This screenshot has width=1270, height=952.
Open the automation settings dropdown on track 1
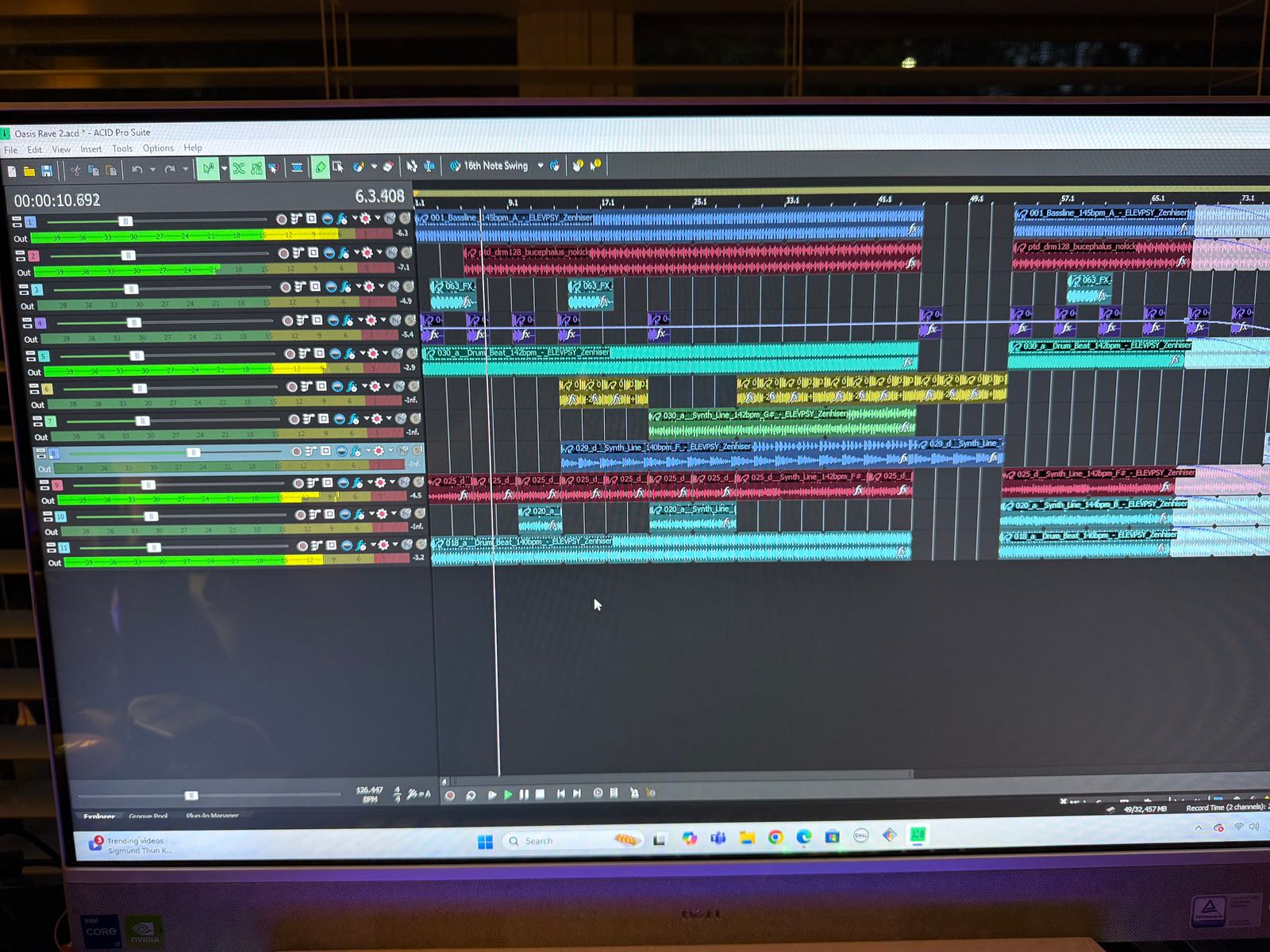(x=377, y=219)
